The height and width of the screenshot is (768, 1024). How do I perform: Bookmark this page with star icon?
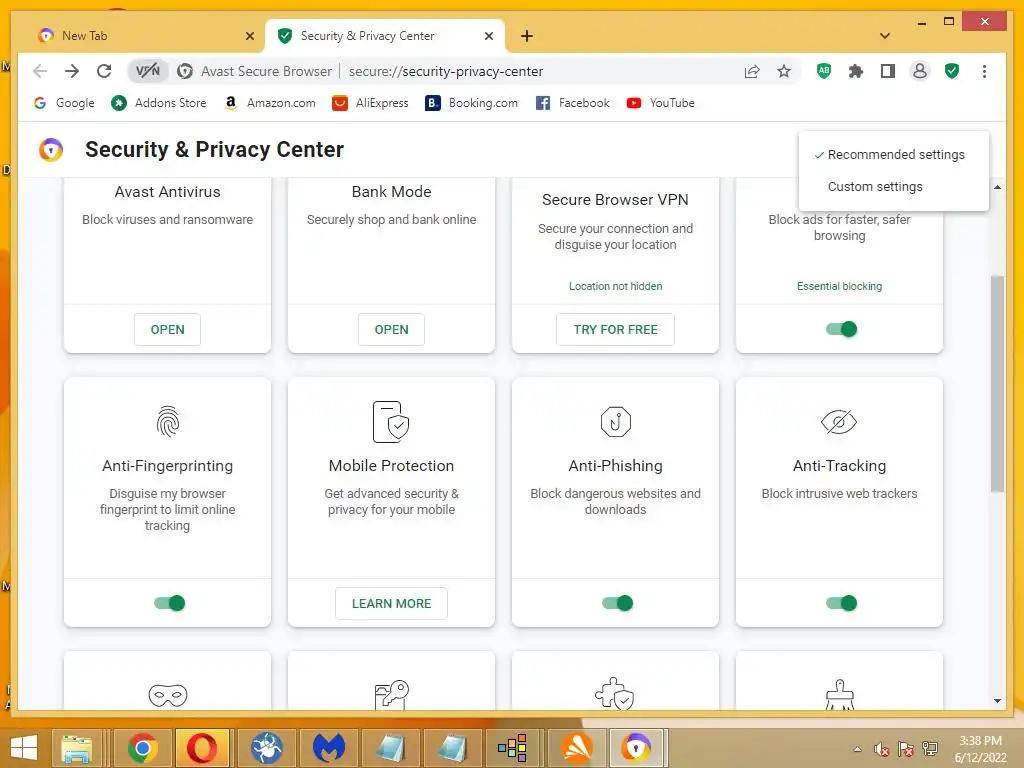tap(784, 71)
